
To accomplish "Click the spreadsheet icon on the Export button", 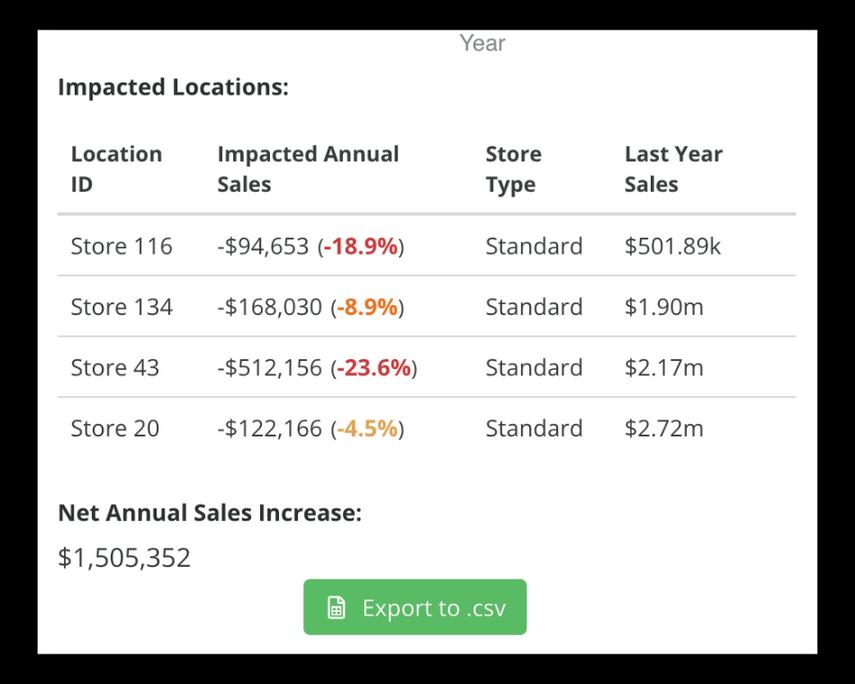I will (x=337, y=608).
